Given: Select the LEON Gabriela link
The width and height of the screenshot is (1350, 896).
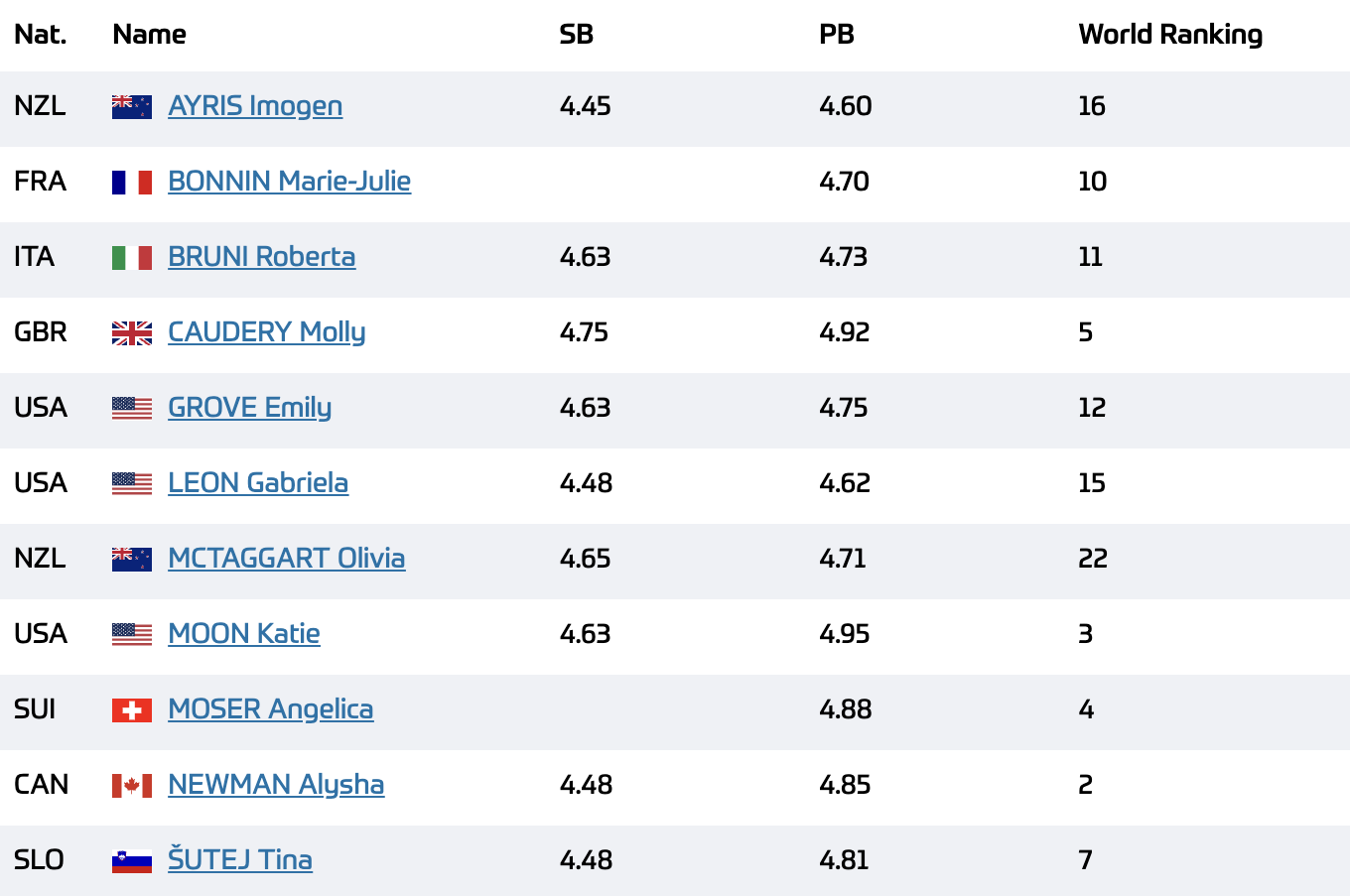Looking at the screenshot, I should click(x=258, y=483).
